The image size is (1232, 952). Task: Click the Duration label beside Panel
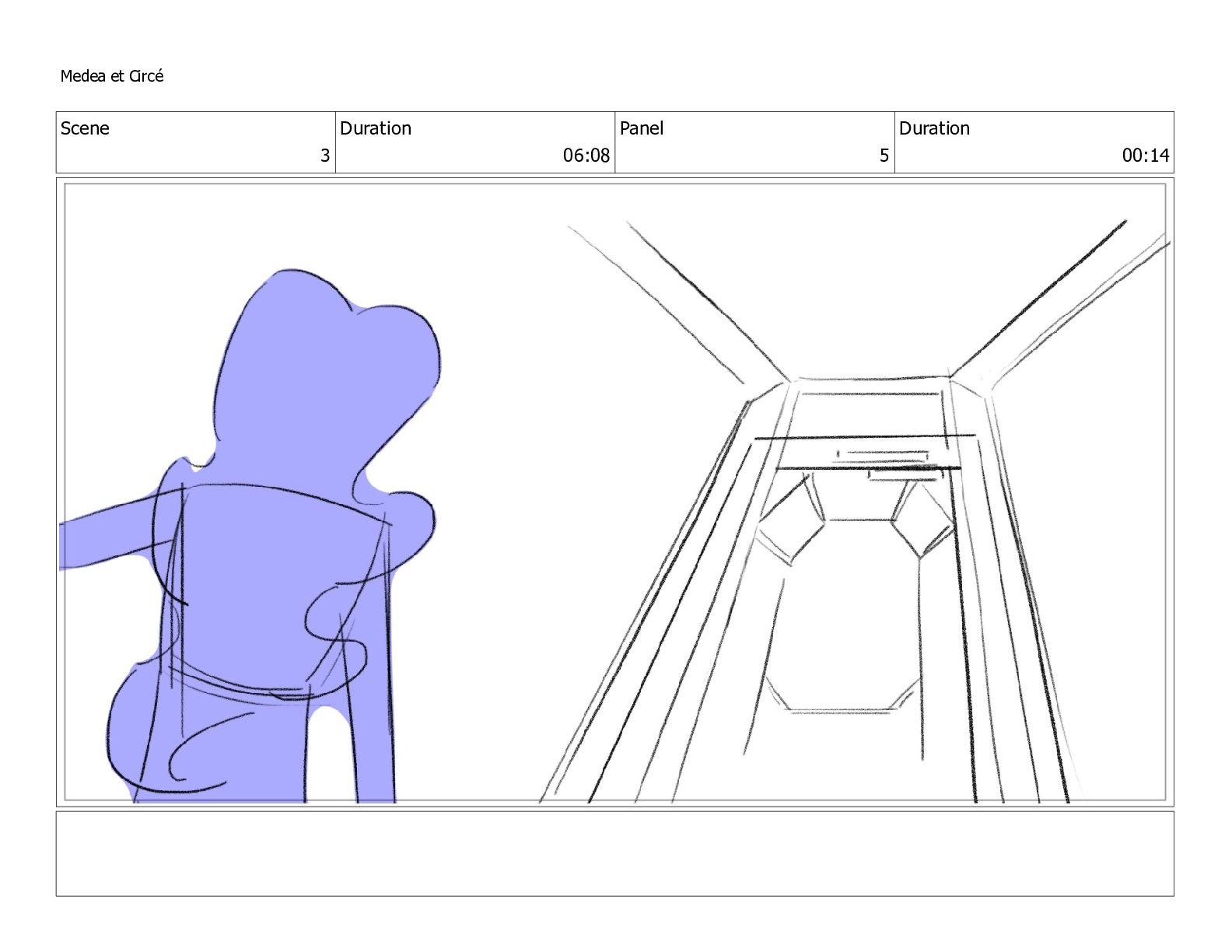coord(935,128)
